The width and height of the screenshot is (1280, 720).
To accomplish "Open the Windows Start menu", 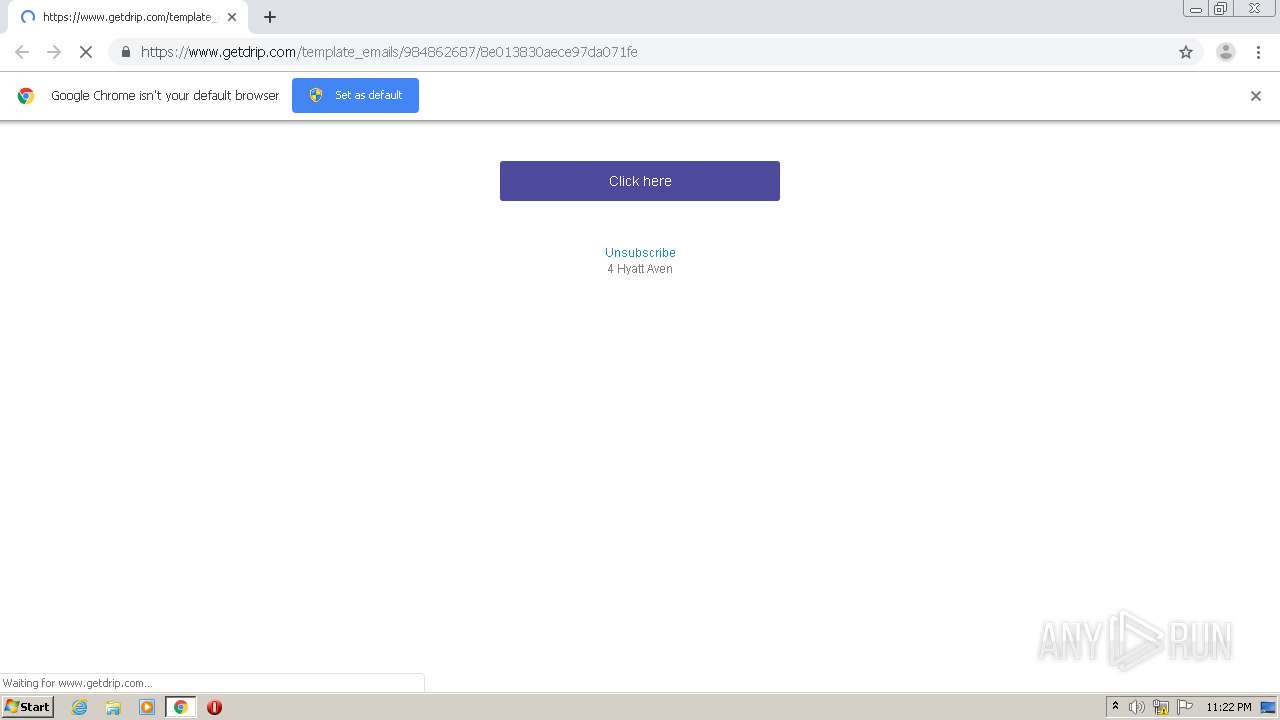I will click(x=28, y=707).
